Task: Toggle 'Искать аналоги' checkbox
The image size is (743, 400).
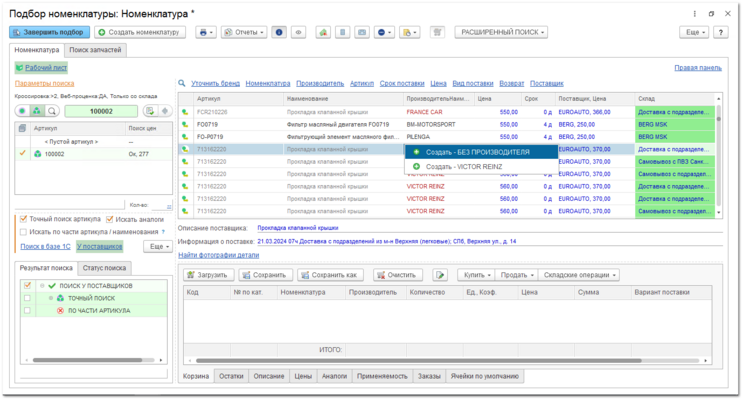Action: pyautogui.click(x=109, y=219)
